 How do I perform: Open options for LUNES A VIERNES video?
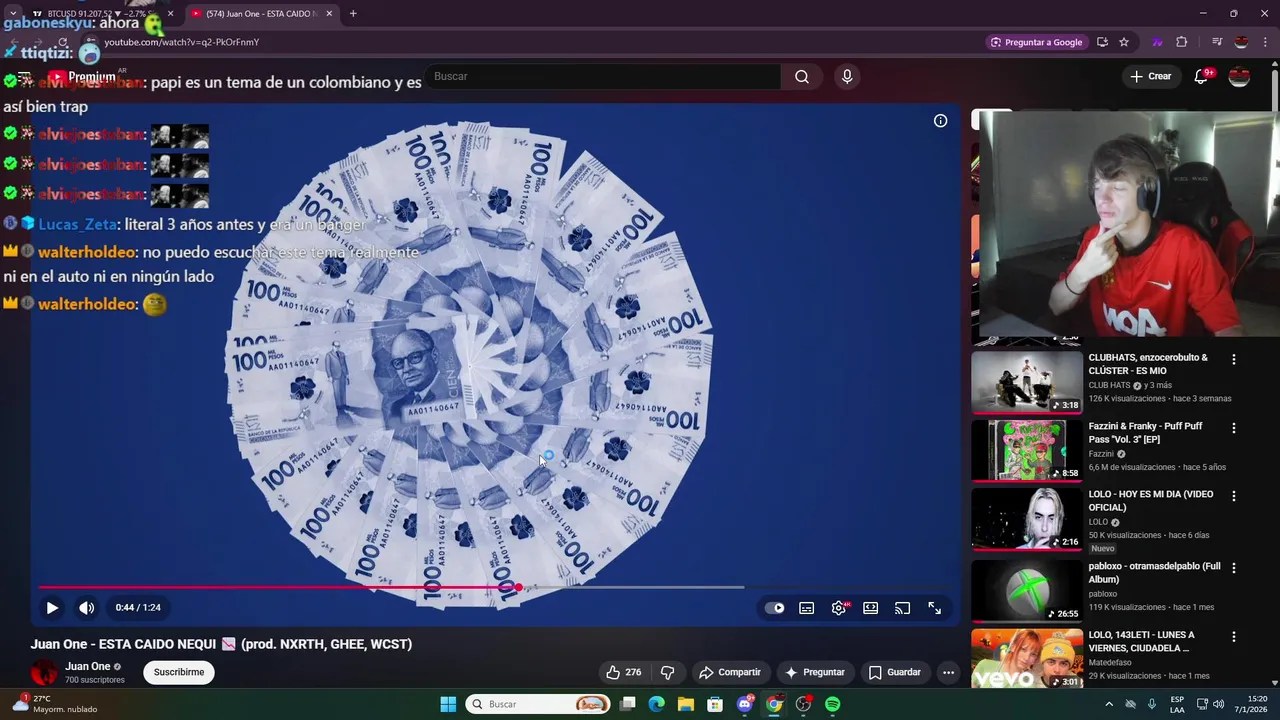tap(1234, 636)
